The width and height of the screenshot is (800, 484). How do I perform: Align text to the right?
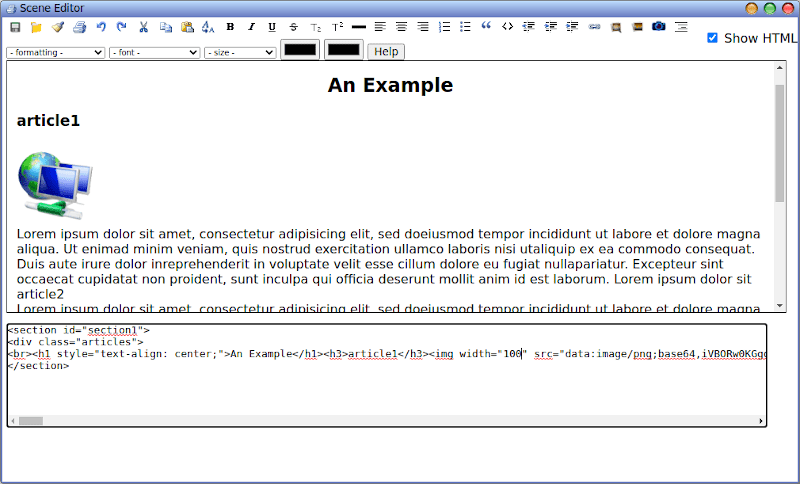click(x=423, y=27)
